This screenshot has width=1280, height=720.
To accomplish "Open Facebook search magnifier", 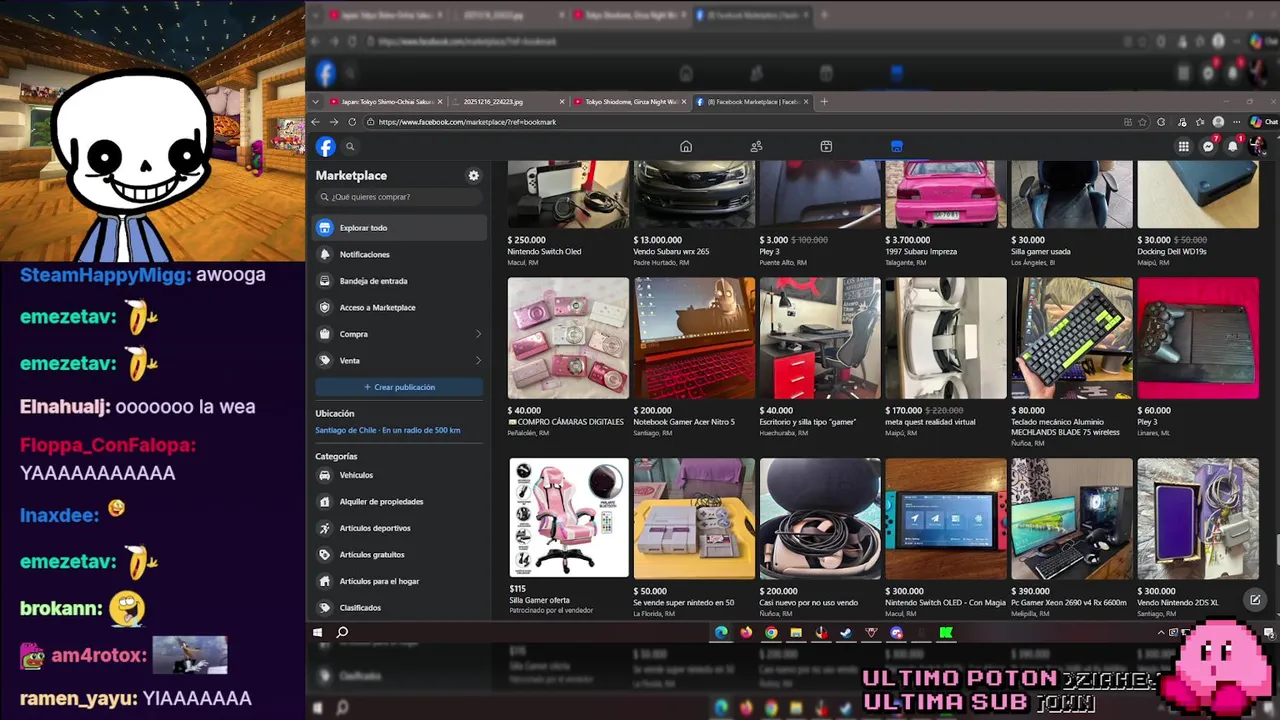I will pos(350,147).
